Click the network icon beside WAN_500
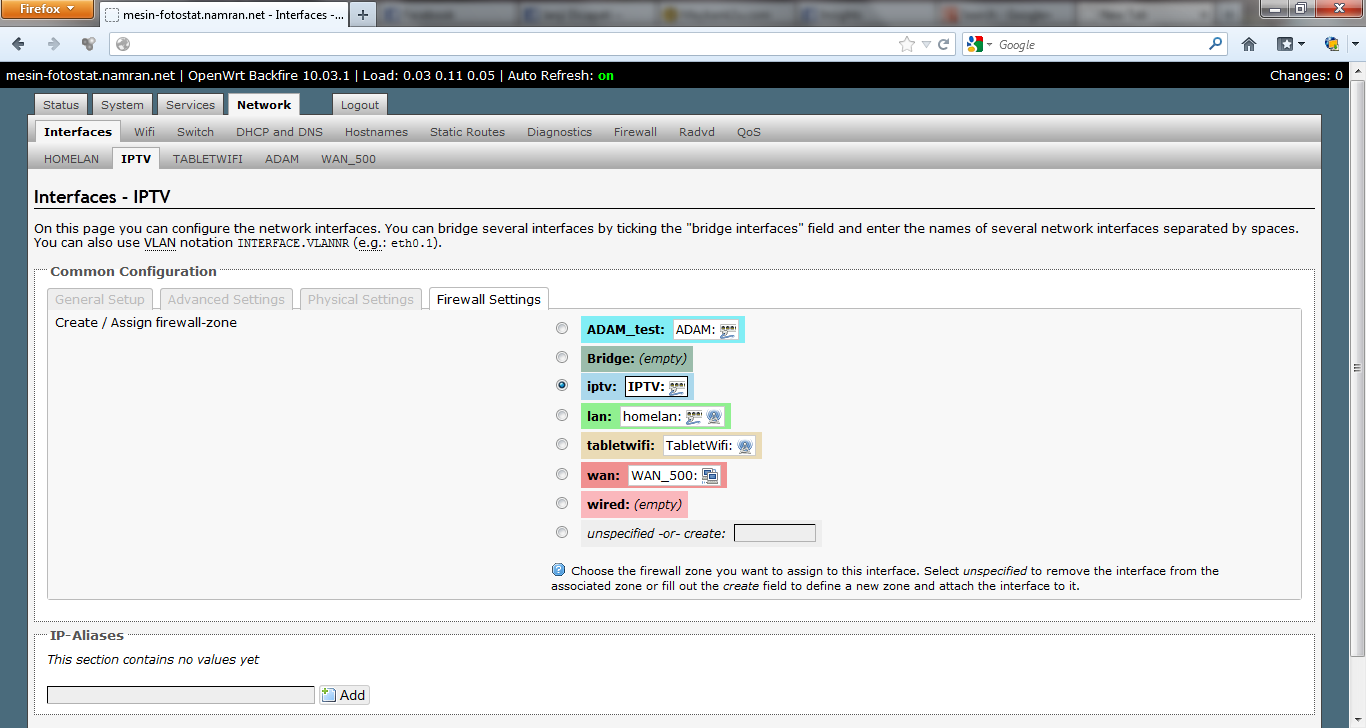The width and height of the screenshot is (1366, 728). point(710,476)
